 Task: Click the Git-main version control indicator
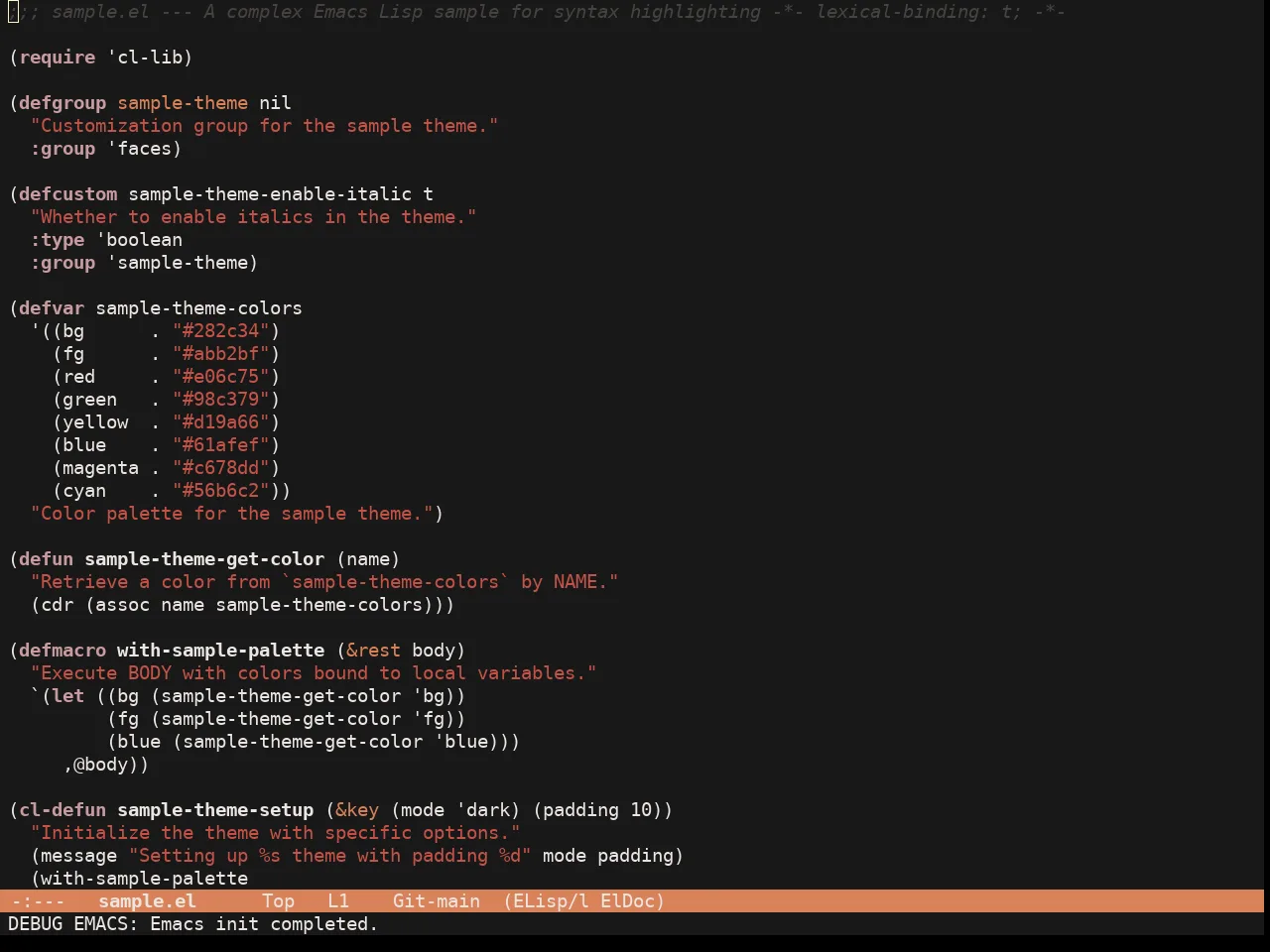[437, 901]
